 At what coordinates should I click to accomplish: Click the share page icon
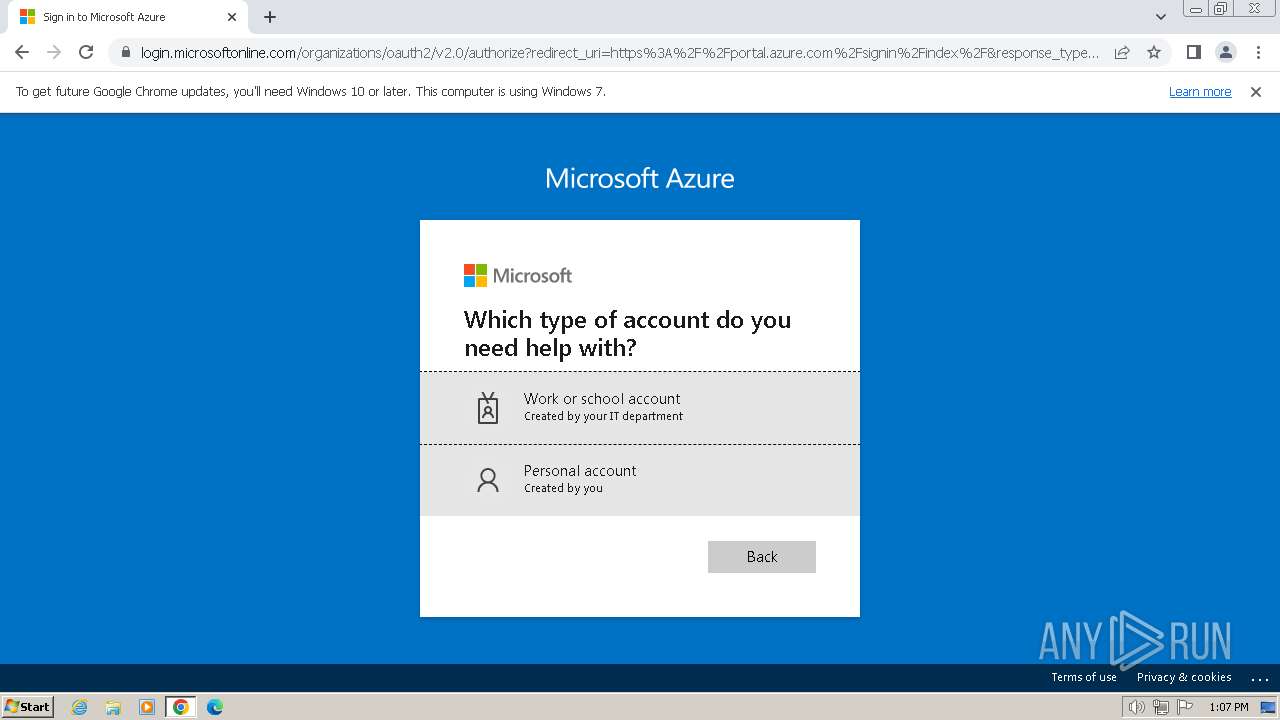pos(1122,52)
